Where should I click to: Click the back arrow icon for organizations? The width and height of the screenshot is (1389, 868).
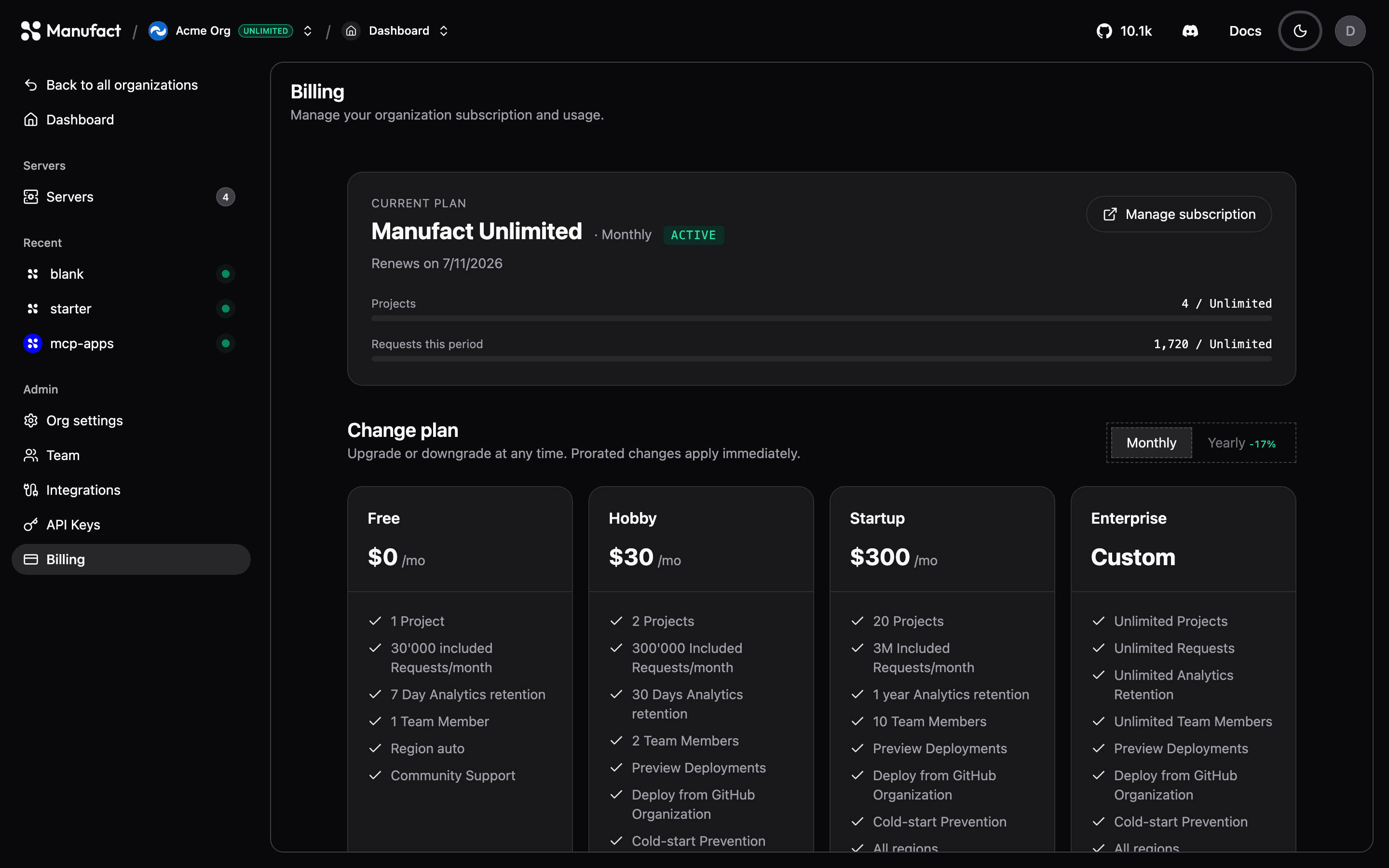[x=31, y=85]
